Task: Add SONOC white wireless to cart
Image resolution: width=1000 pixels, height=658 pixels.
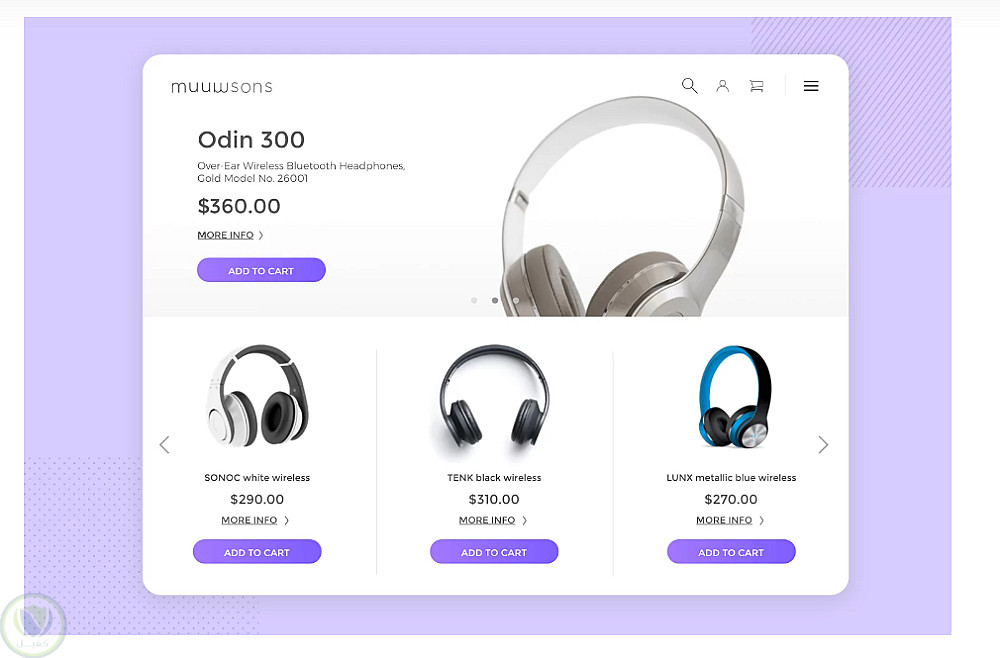Action: 257,552
